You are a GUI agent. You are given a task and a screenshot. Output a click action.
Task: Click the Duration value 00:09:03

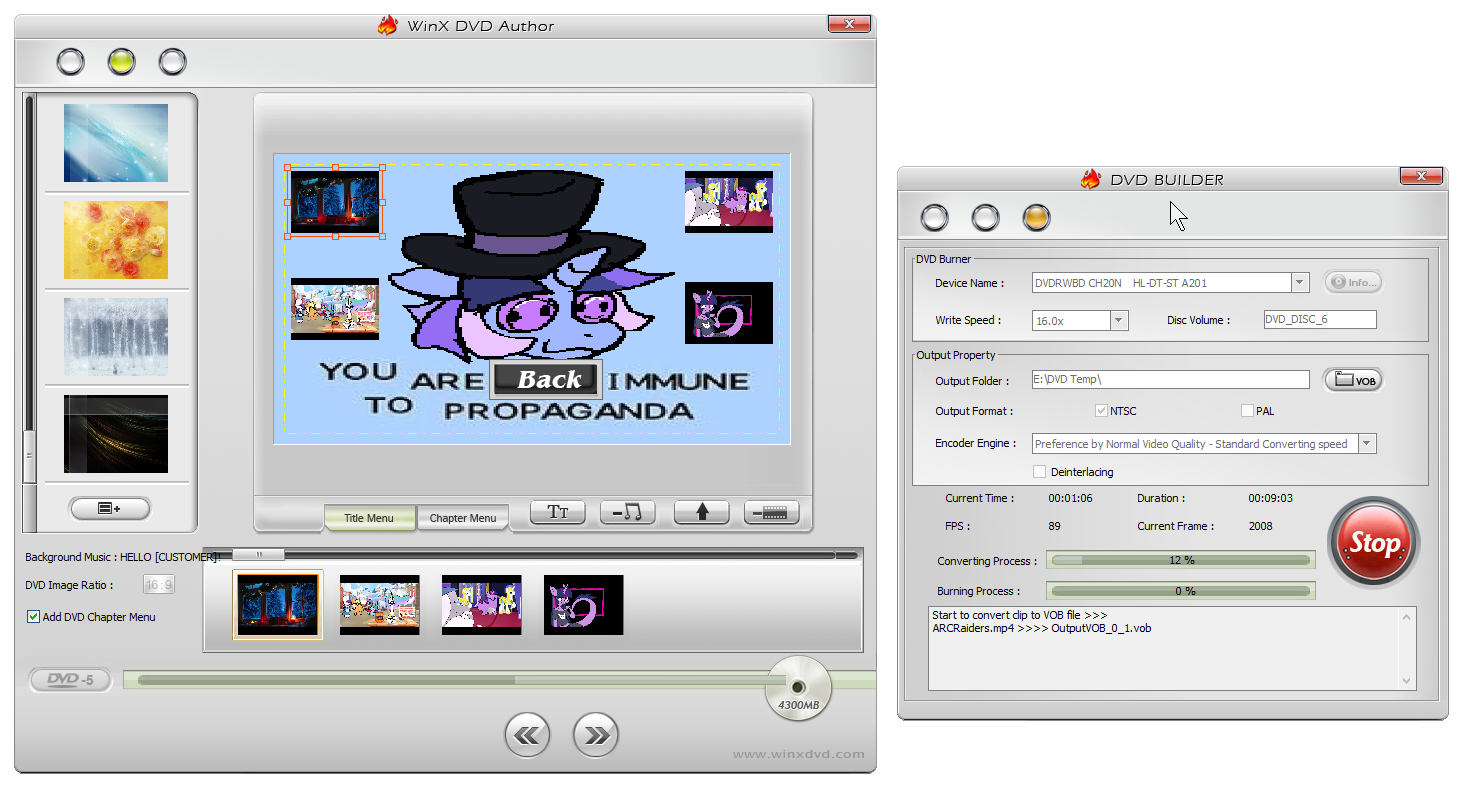click(1270, 498)
